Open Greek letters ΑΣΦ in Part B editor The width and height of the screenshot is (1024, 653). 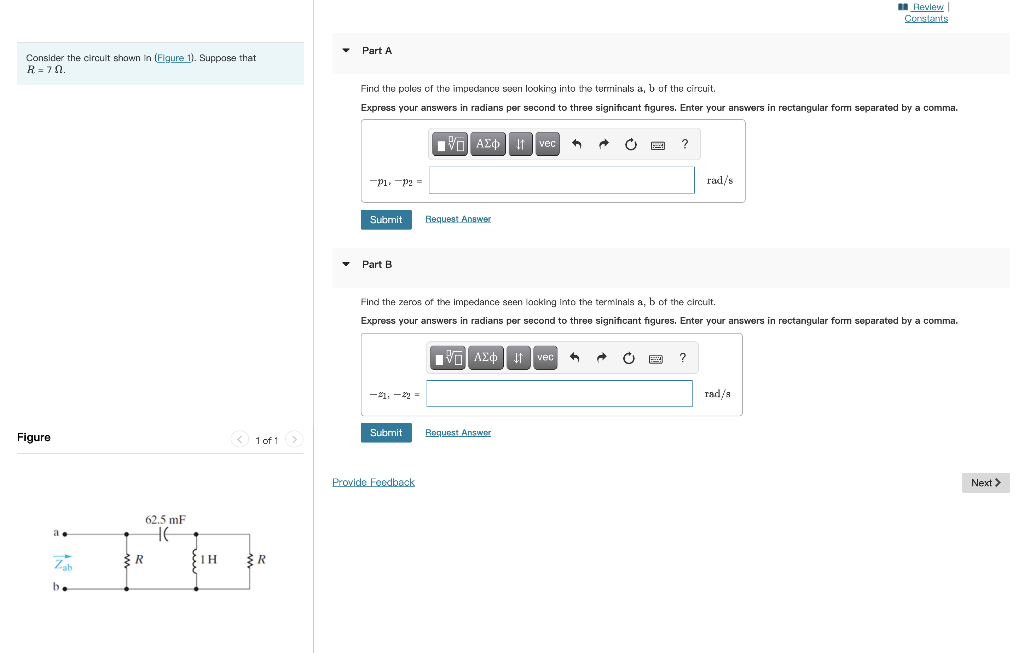click(x=485, y=357)
